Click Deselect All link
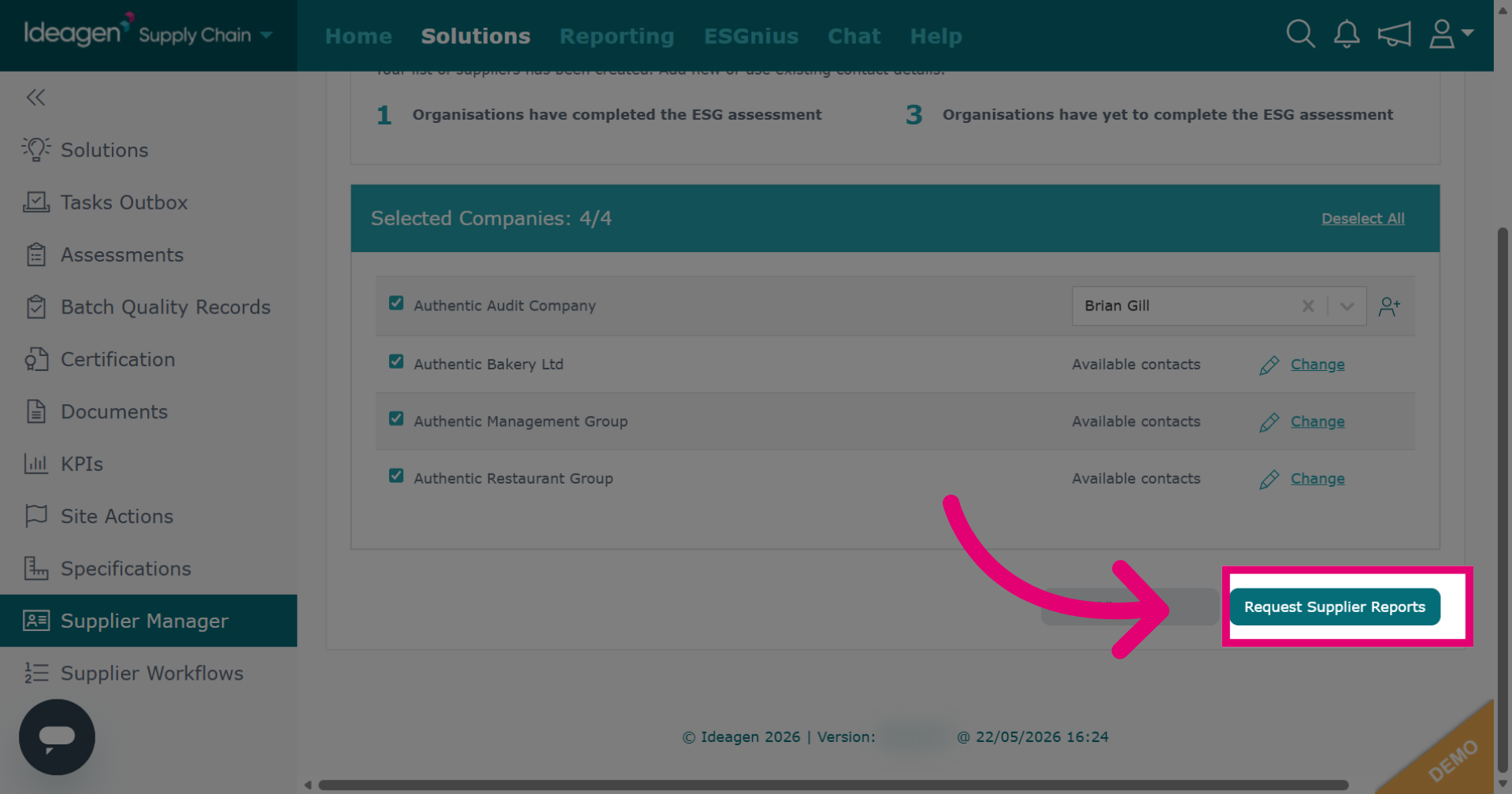This screenshot has height=794, width=1512. pyautogui.click(x=1362, y=218)
